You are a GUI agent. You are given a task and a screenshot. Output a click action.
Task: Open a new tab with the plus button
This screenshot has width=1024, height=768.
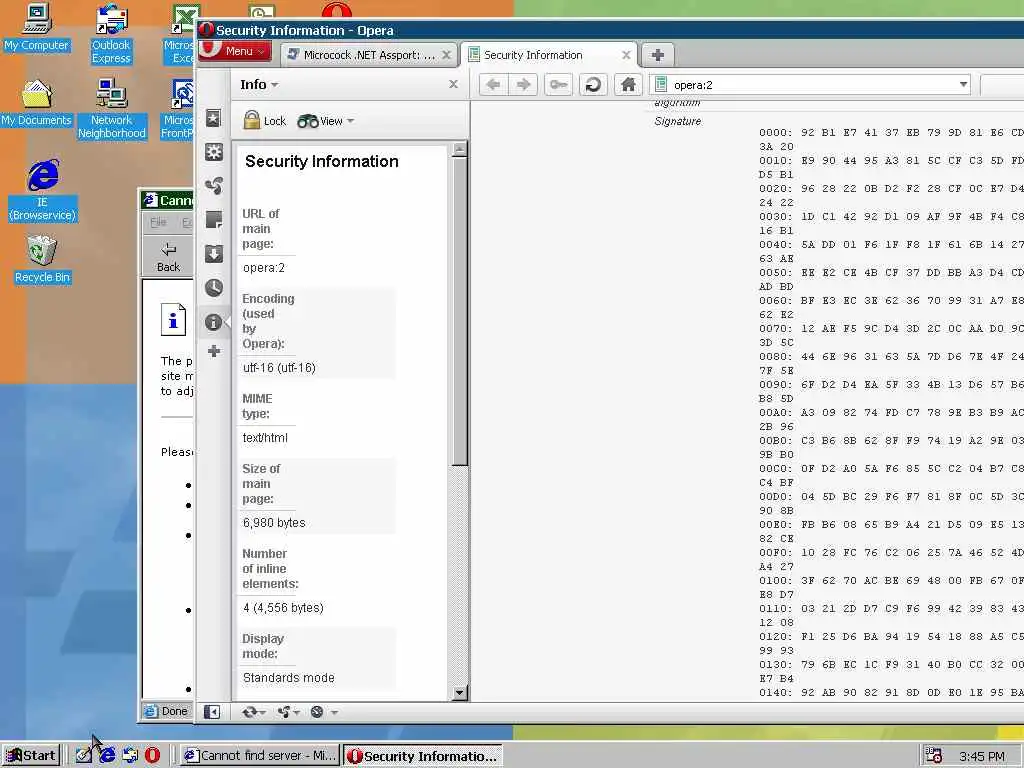click(658, 55)
